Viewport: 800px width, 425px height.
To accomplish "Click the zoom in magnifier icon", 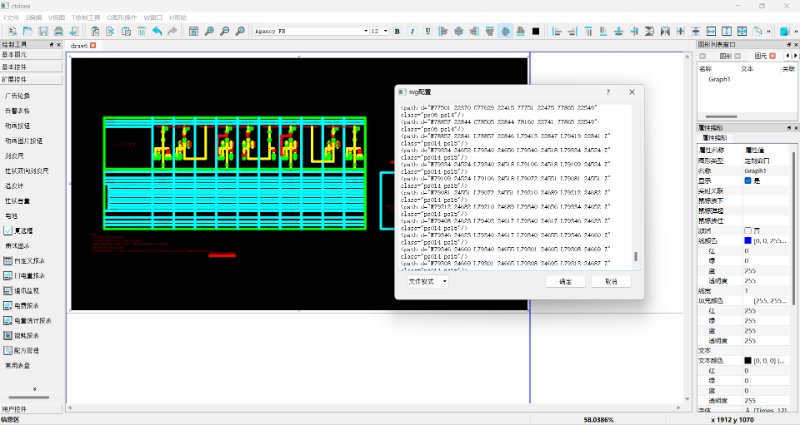I will coord(209,31).
